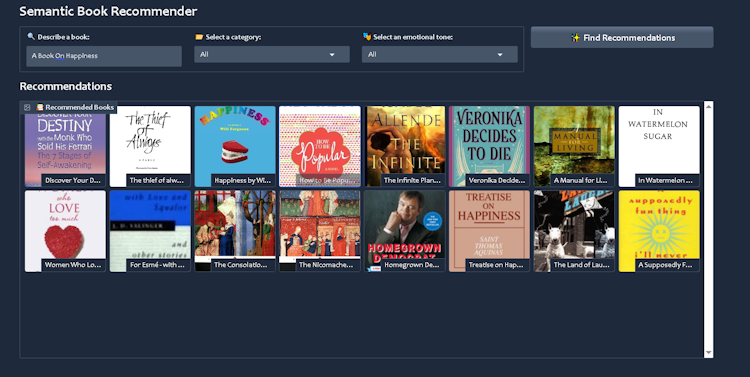Click the gallery scrollbar down arrow
This screenshot has width=750, height=377.
709,353
